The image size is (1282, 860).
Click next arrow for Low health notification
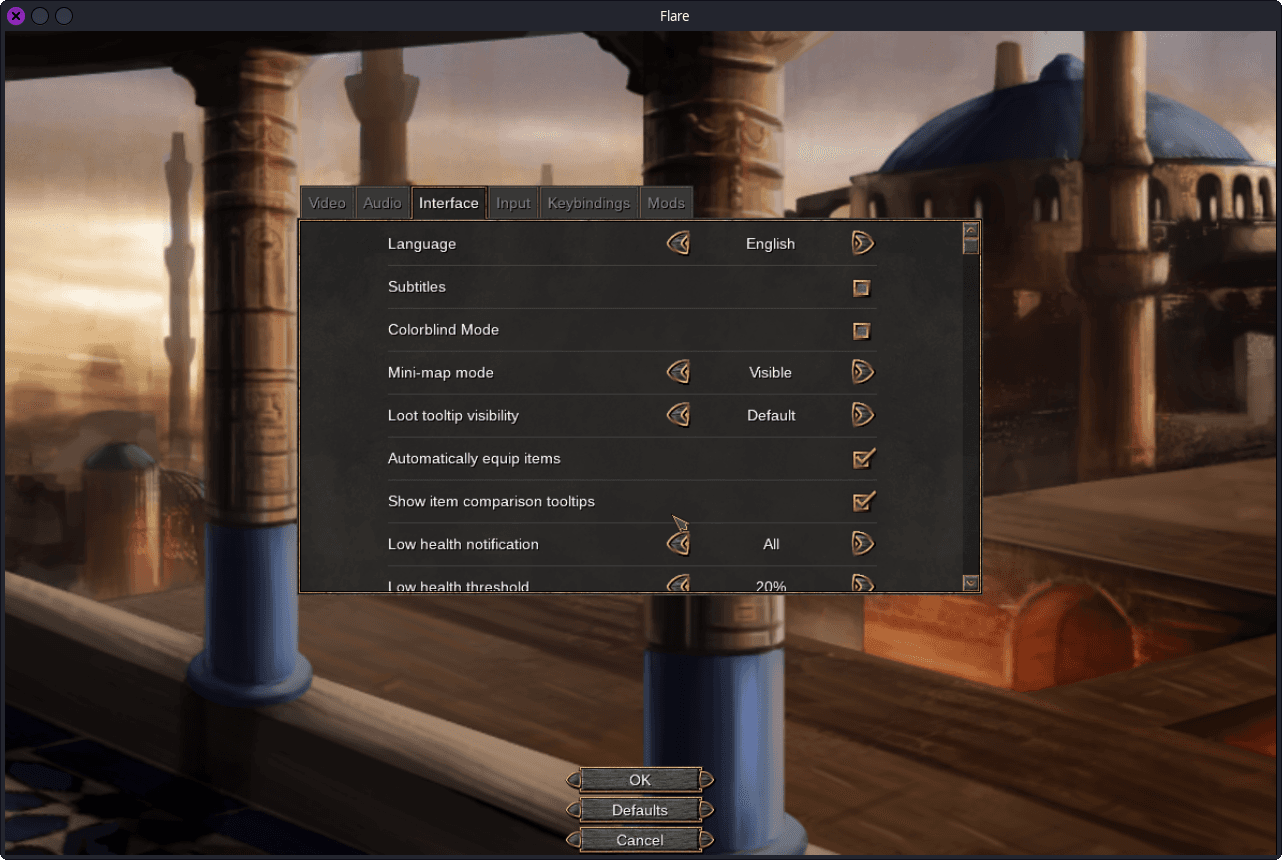863,544
